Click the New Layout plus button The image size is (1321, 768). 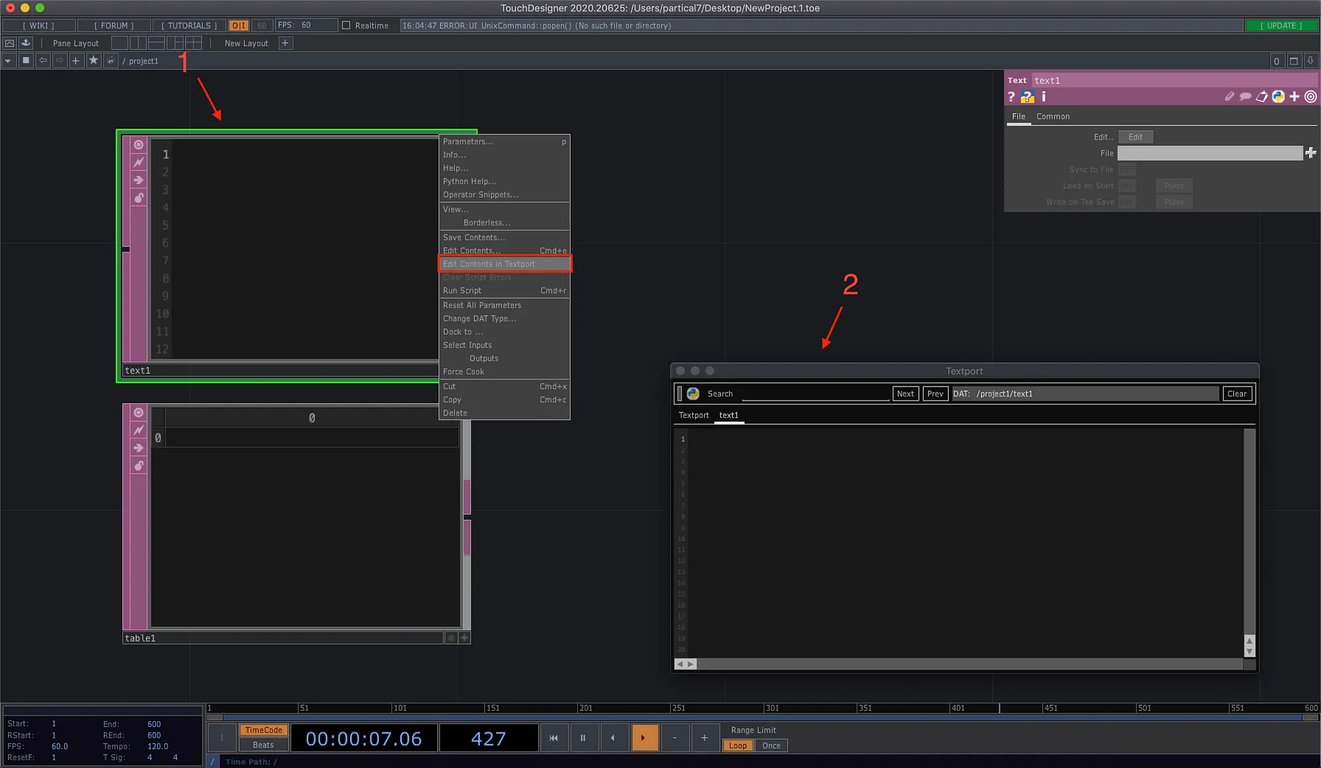click(x=285, y=43)
